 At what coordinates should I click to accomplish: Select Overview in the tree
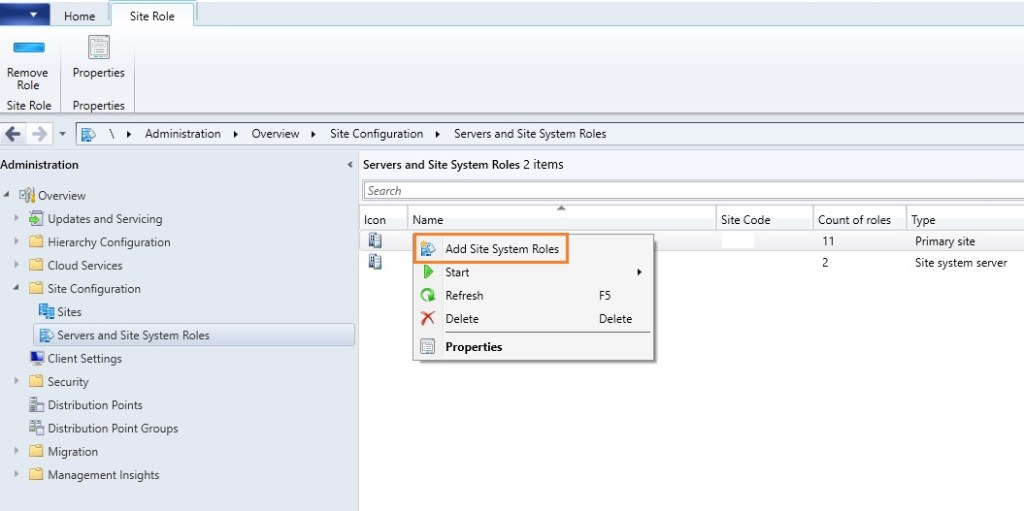[x=61, y=195]
